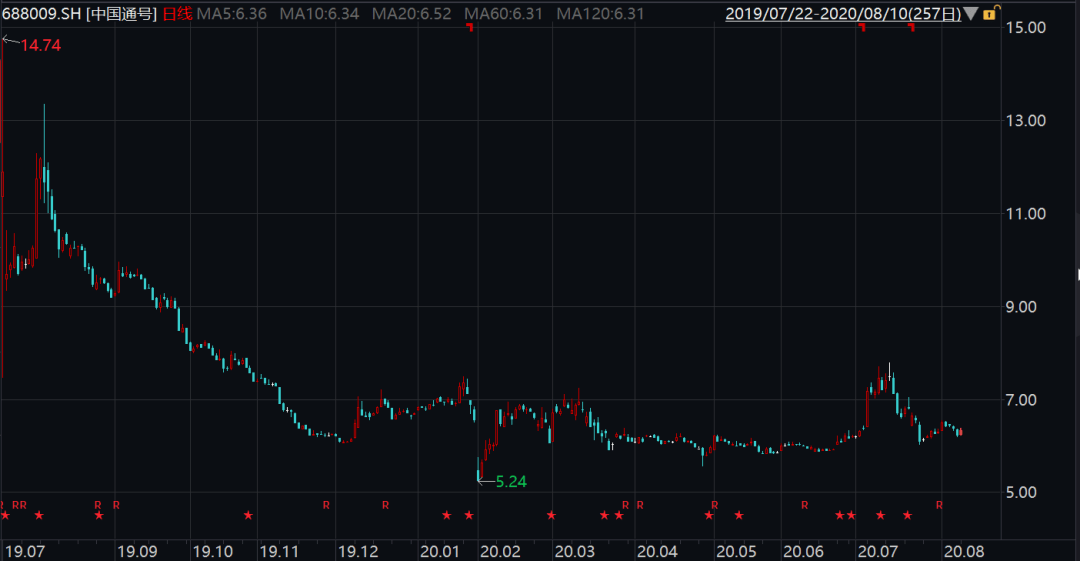Open the dropdown triangle beside the date range

(x=972, y=14)
